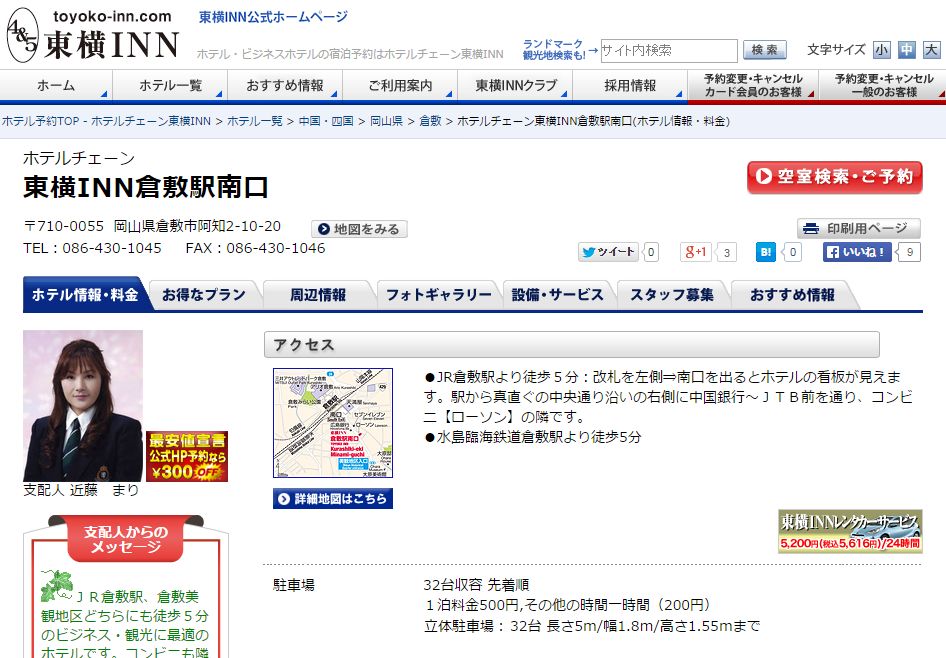Click the access map thumbnail
The width and height of the screenshot is (946, 658).
[x=332, y=423]
